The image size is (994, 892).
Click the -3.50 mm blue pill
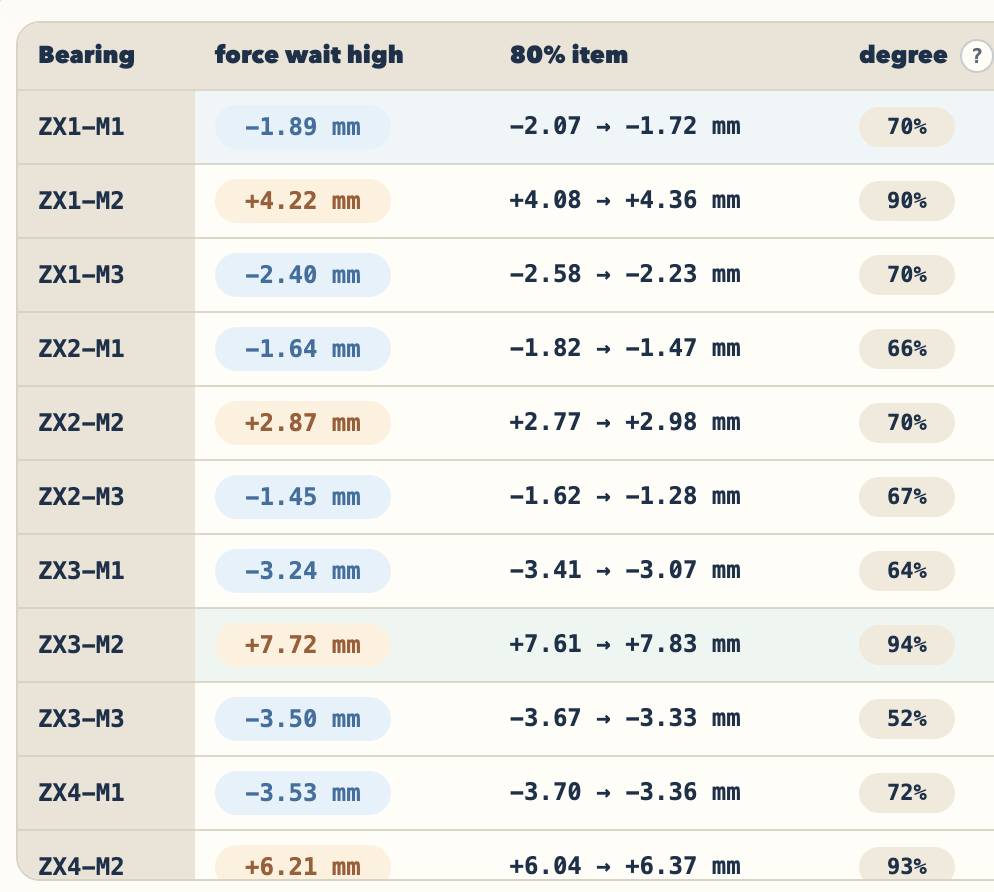(302, 719)
